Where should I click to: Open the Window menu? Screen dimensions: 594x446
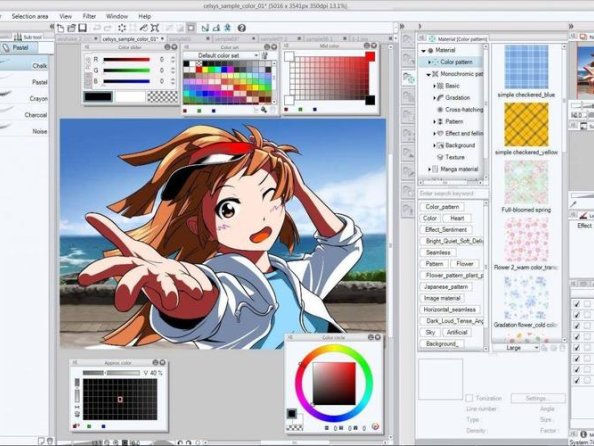(x=117, y=16)
